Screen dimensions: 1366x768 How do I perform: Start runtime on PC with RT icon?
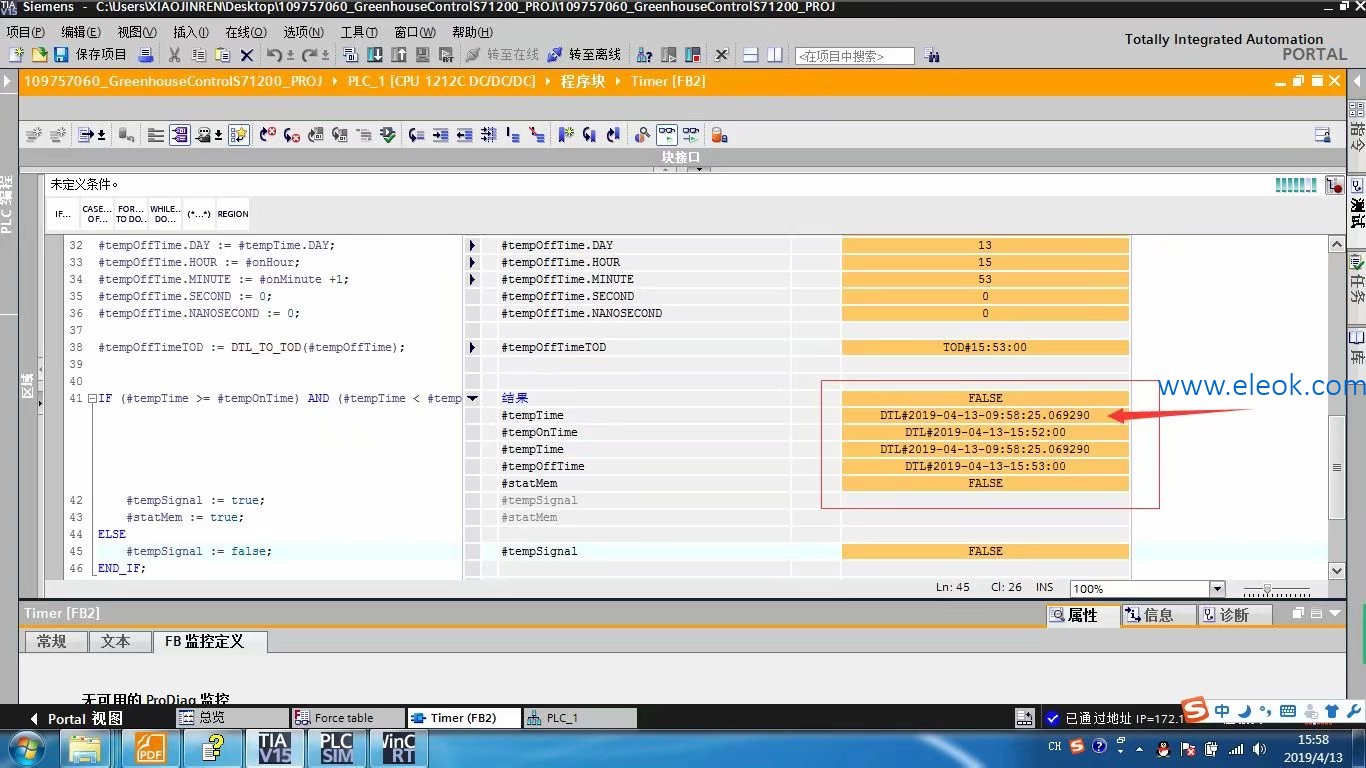point(446,55)
